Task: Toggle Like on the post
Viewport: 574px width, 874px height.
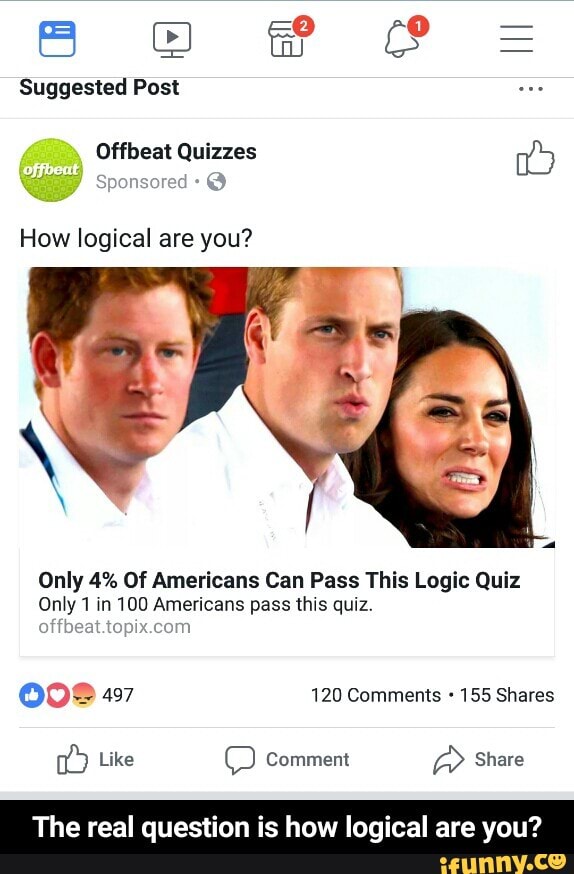Action: pyautogui.click(x=95, y=759)
